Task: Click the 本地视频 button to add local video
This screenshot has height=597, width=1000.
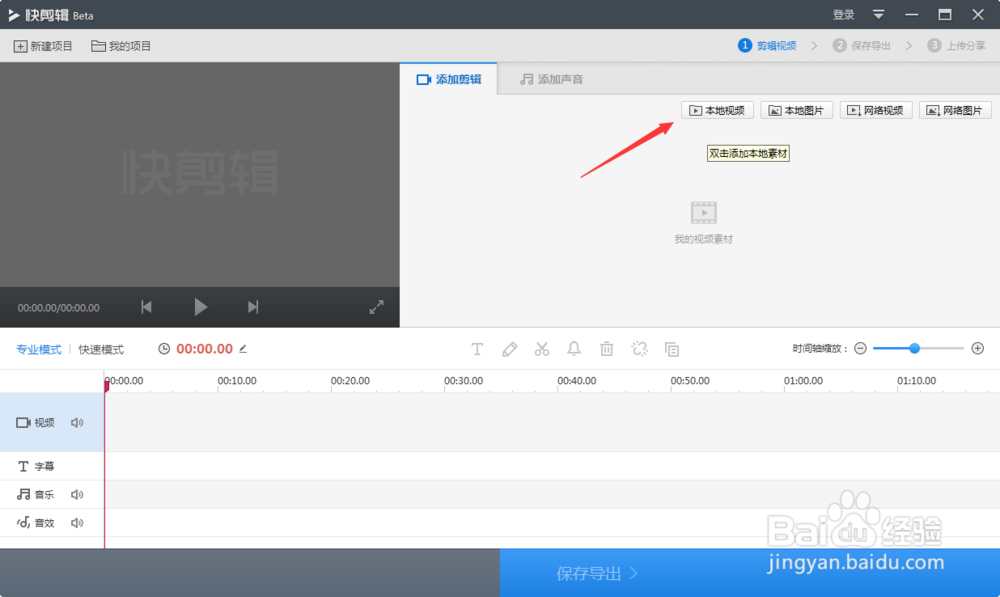Action: click(x=717, y=110)
